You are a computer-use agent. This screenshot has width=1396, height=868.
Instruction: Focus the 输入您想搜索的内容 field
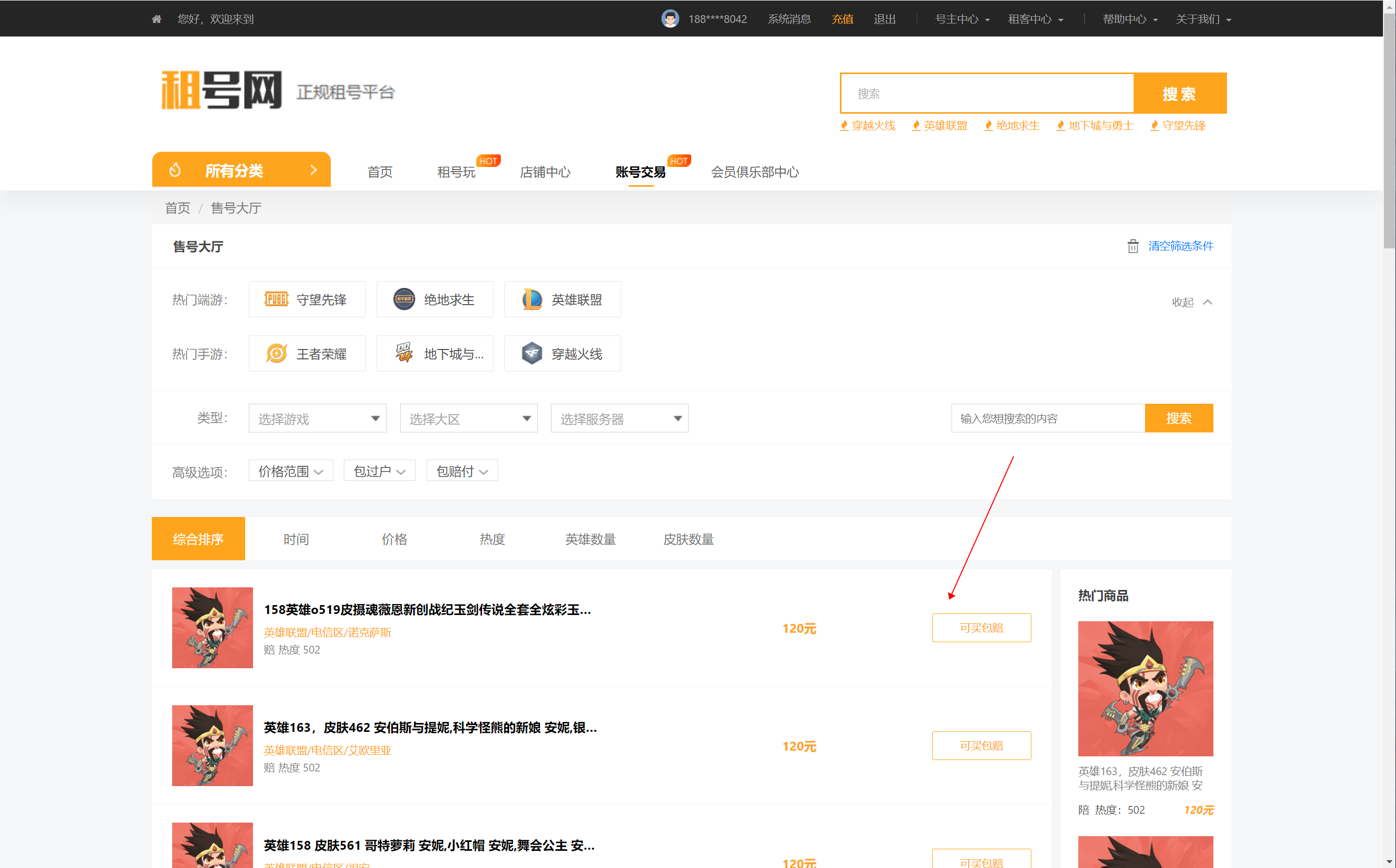tap(1048, 418)
